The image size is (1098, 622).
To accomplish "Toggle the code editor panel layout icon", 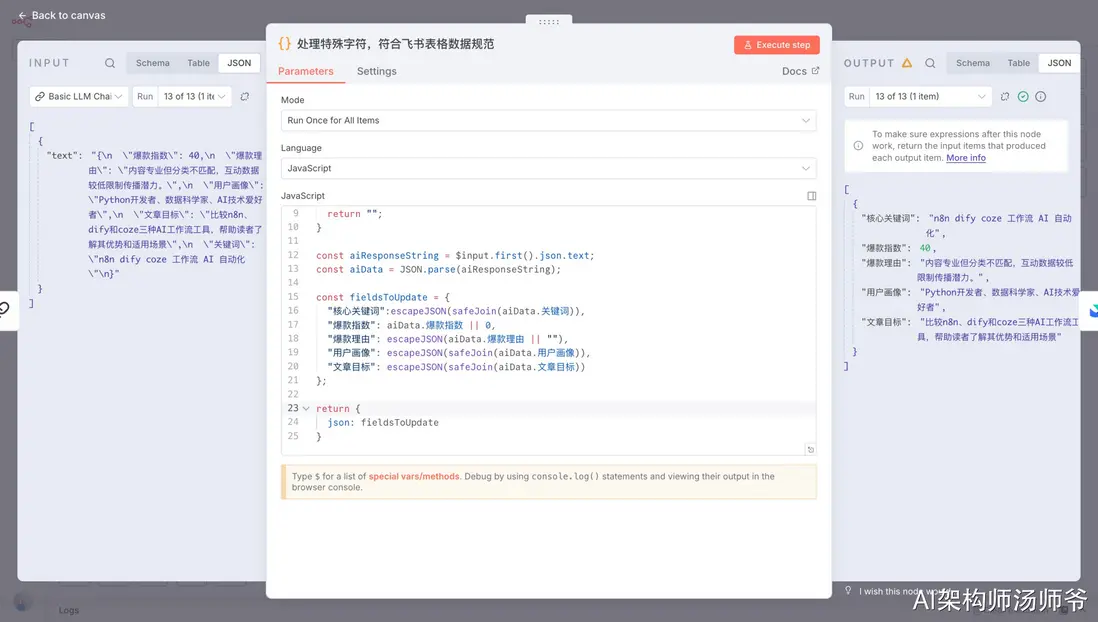I will coord(811,196).
